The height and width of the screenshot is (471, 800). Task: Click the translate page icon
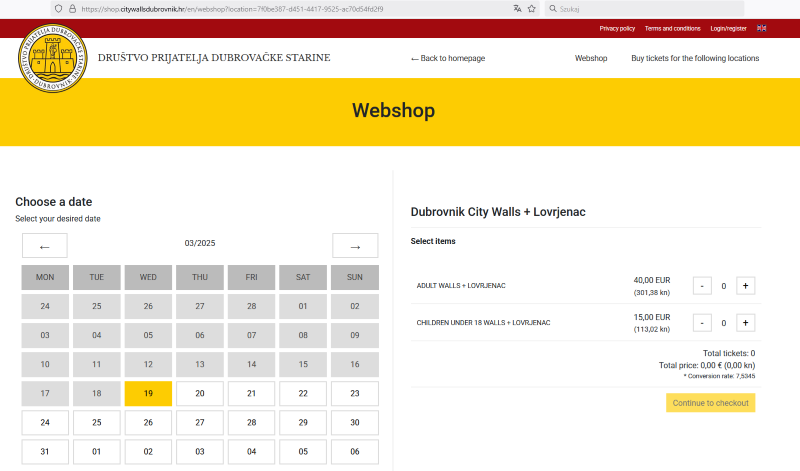(x=517, y=8)
